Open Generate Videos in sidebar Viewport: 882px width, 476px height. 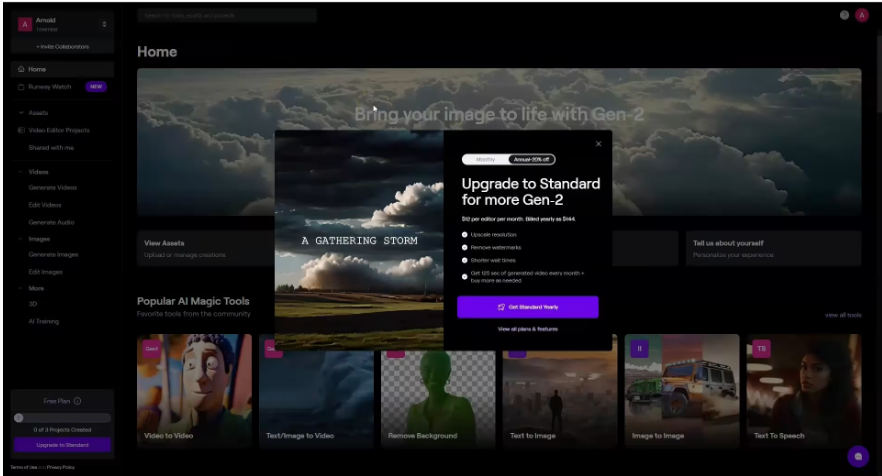[x=52, y=188]
